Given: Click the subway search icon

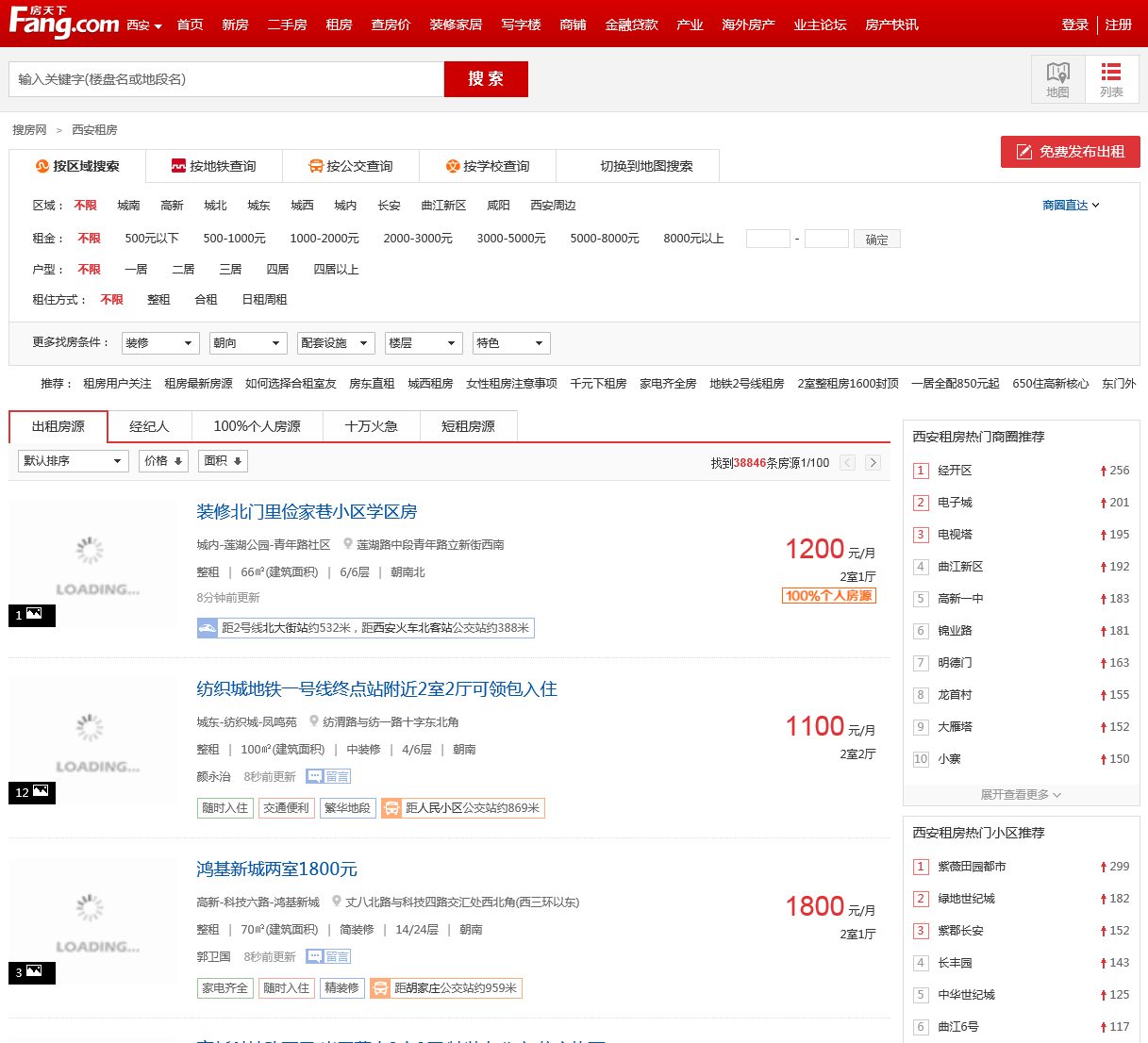Looking at the screenshot, I should click(x=178, y=166).
